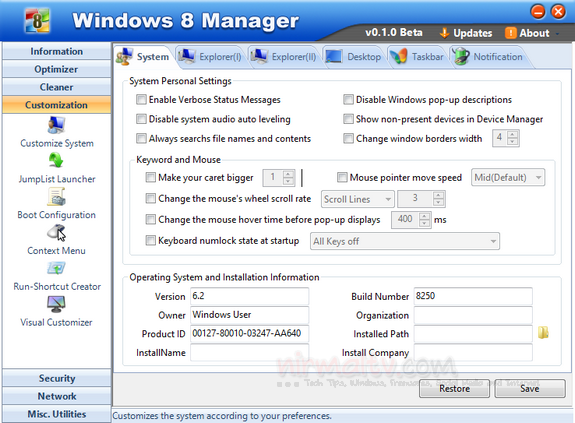Expand the Scroll Lines dropdown
Viewport: 575px width, 423px height.
tap(358, 199)
